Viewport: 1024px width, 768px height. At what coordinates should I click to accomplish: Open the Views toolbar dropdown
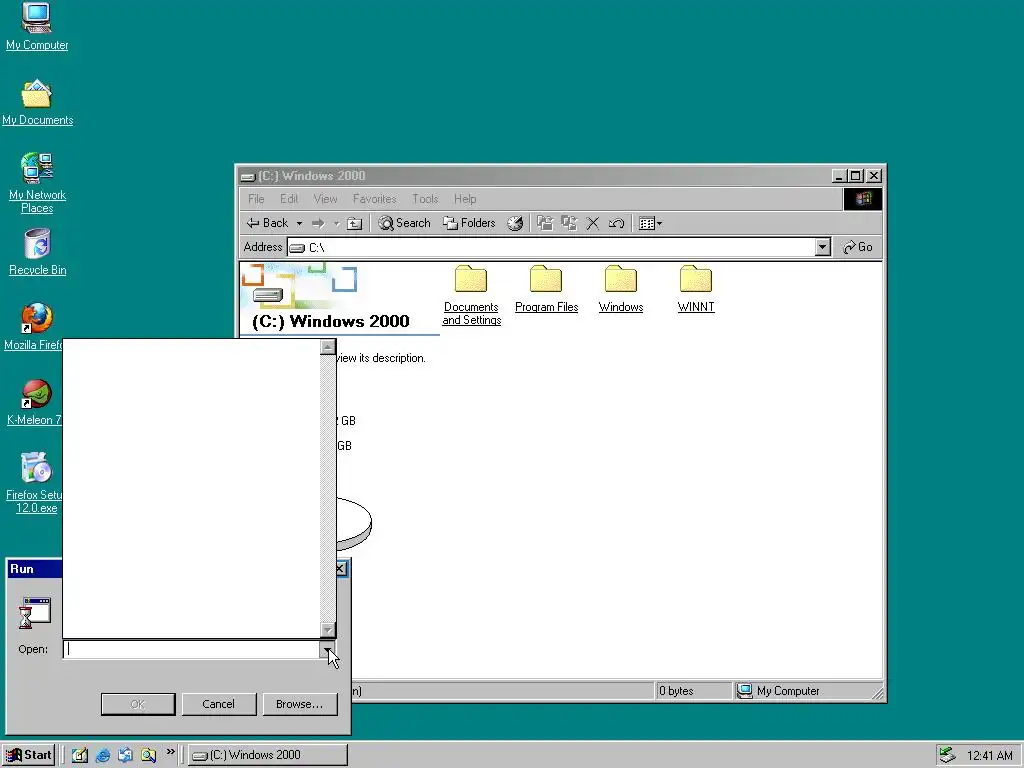pos(650,223)
